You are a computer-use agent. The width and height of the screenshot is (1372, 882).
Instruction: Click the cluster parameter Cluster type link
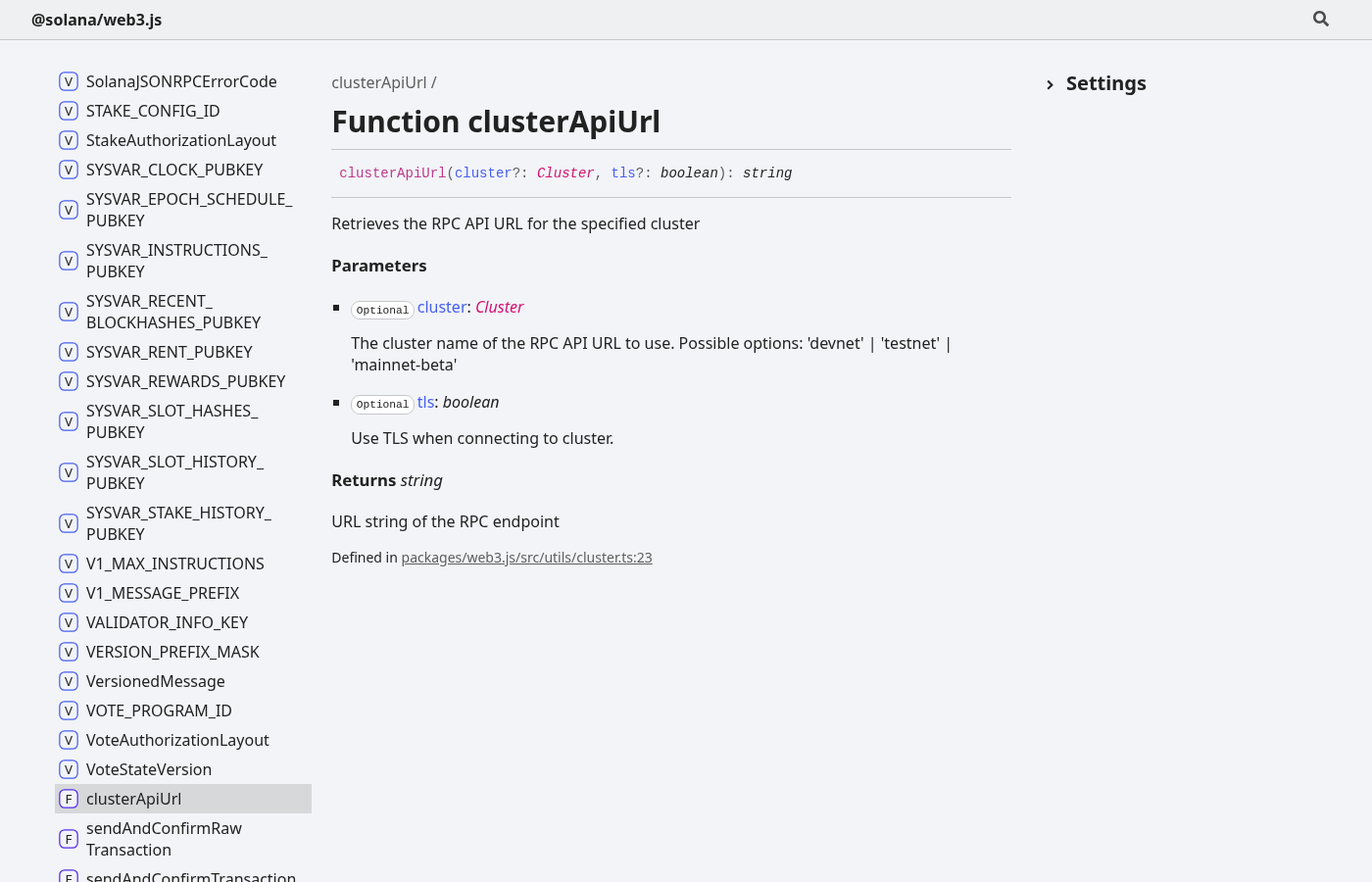coord(500,308)
